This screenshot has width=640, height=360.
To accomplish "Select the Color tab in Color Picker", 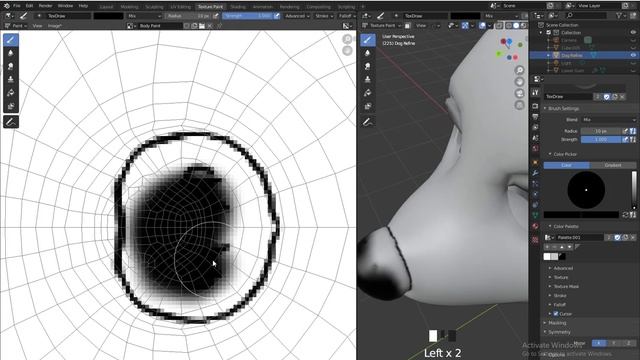I will 567,165.
